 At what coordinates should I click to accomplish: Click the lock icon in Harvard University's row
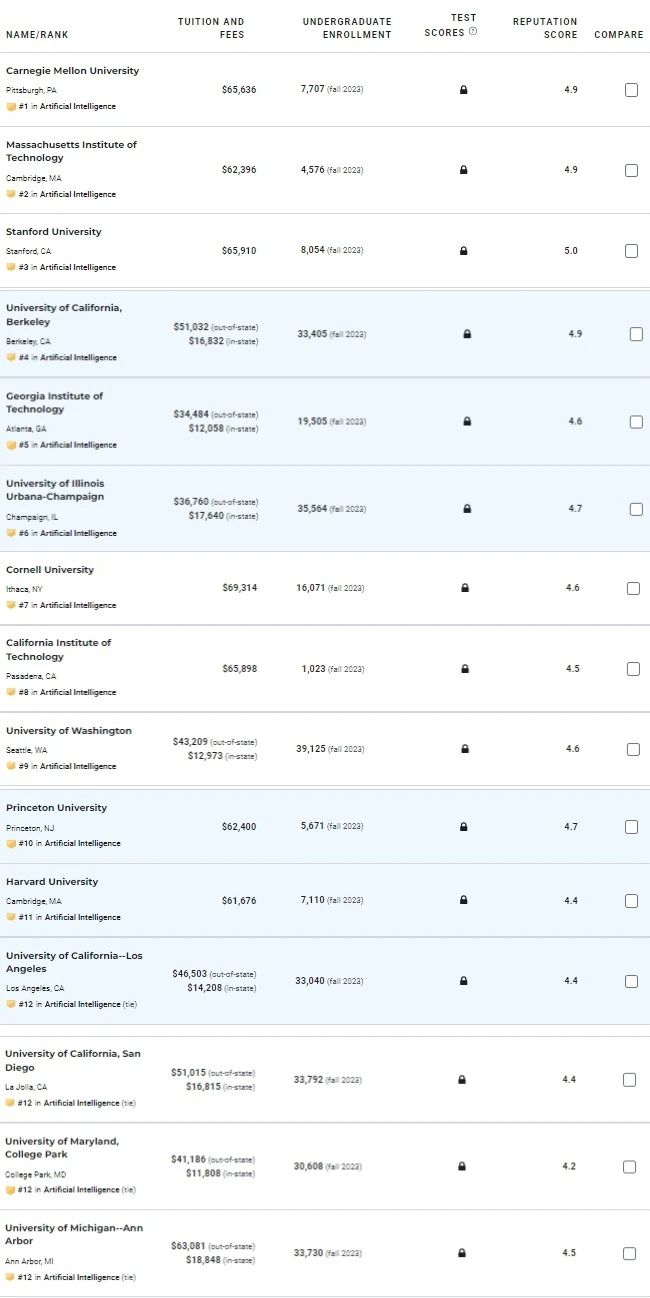(463, 901)
